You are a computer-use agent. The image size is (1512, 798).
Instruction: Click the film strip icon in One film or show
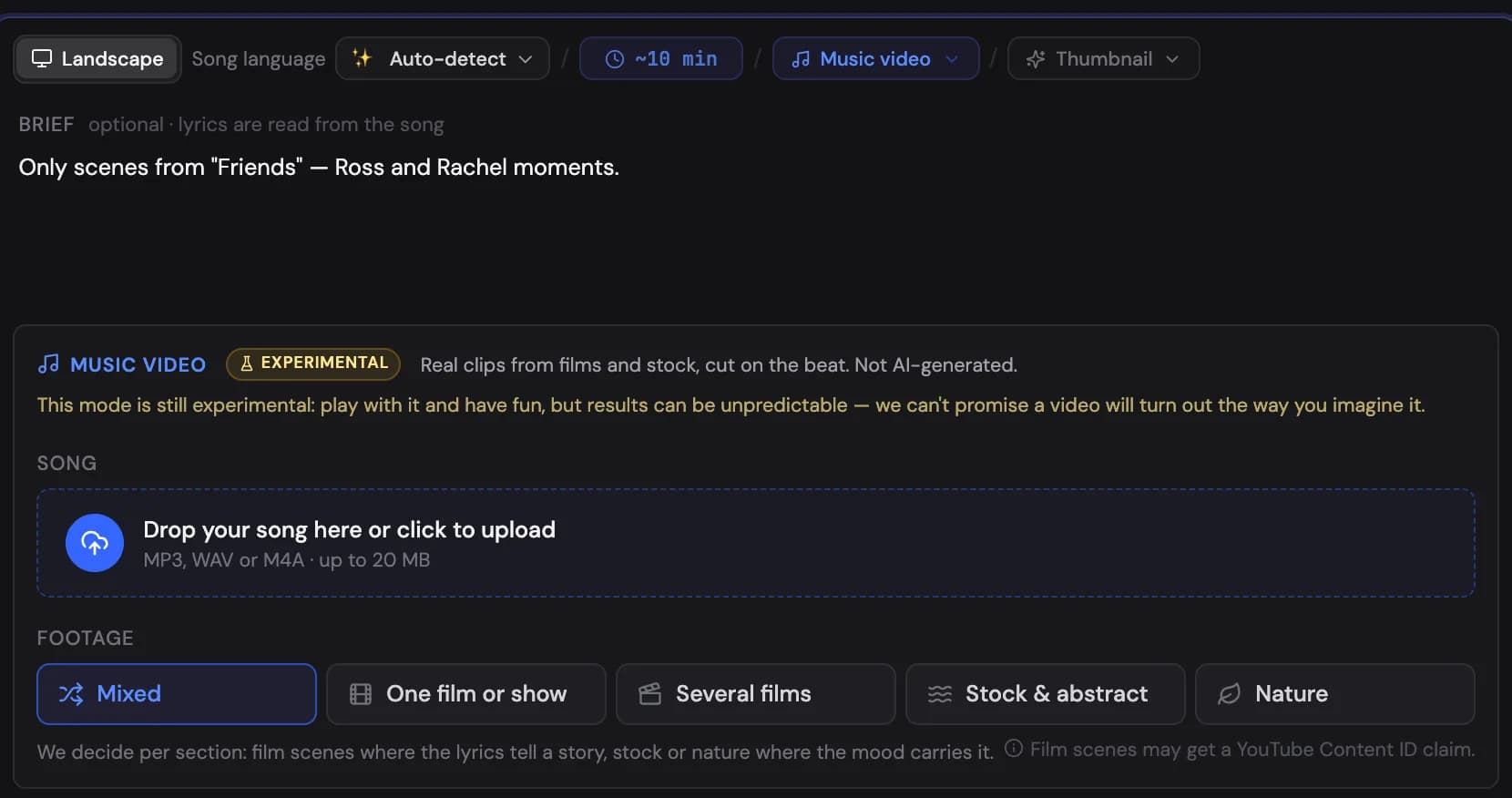click(361, 694)
